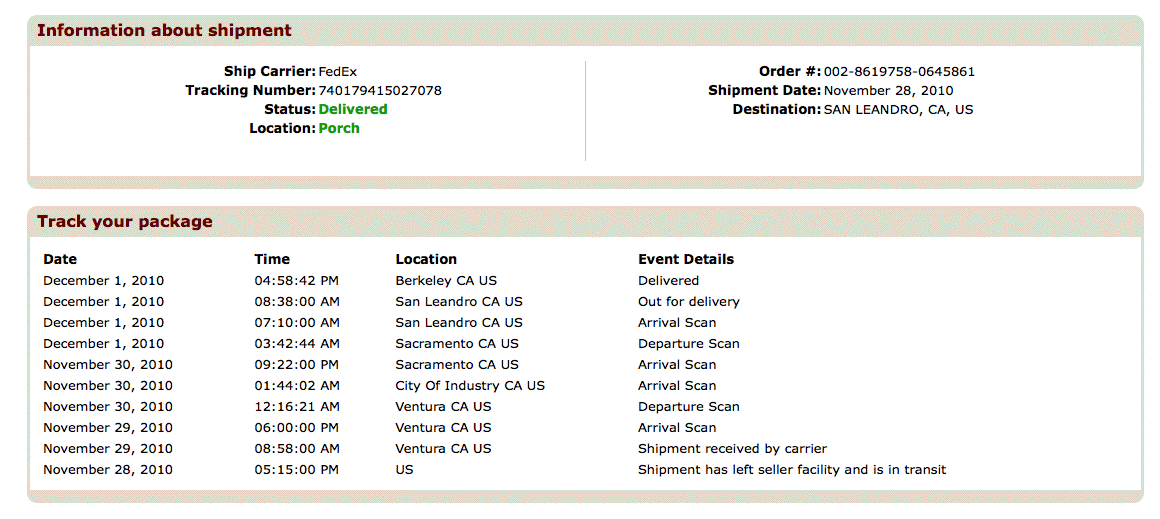The image size is (1160, 519).
Task: Select the FedEx ship carrier value
Action: tap(338, 72)
